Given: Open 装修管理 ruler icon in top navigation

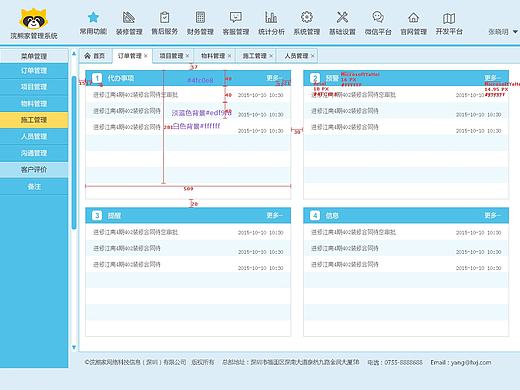Looking at the screenshot, I should [x=129, y=17].
